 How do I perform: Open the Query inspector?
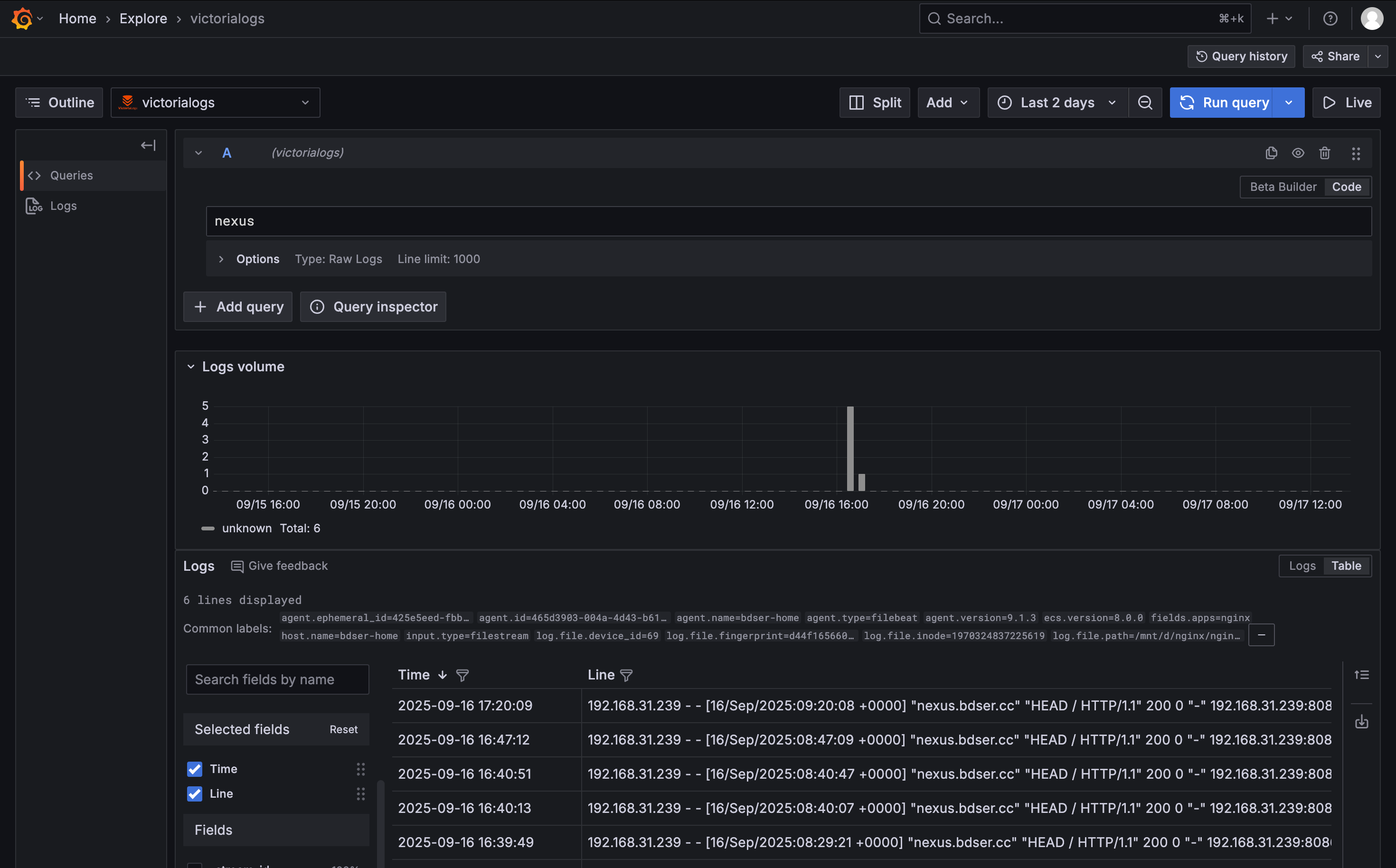(x=373, y=307)
